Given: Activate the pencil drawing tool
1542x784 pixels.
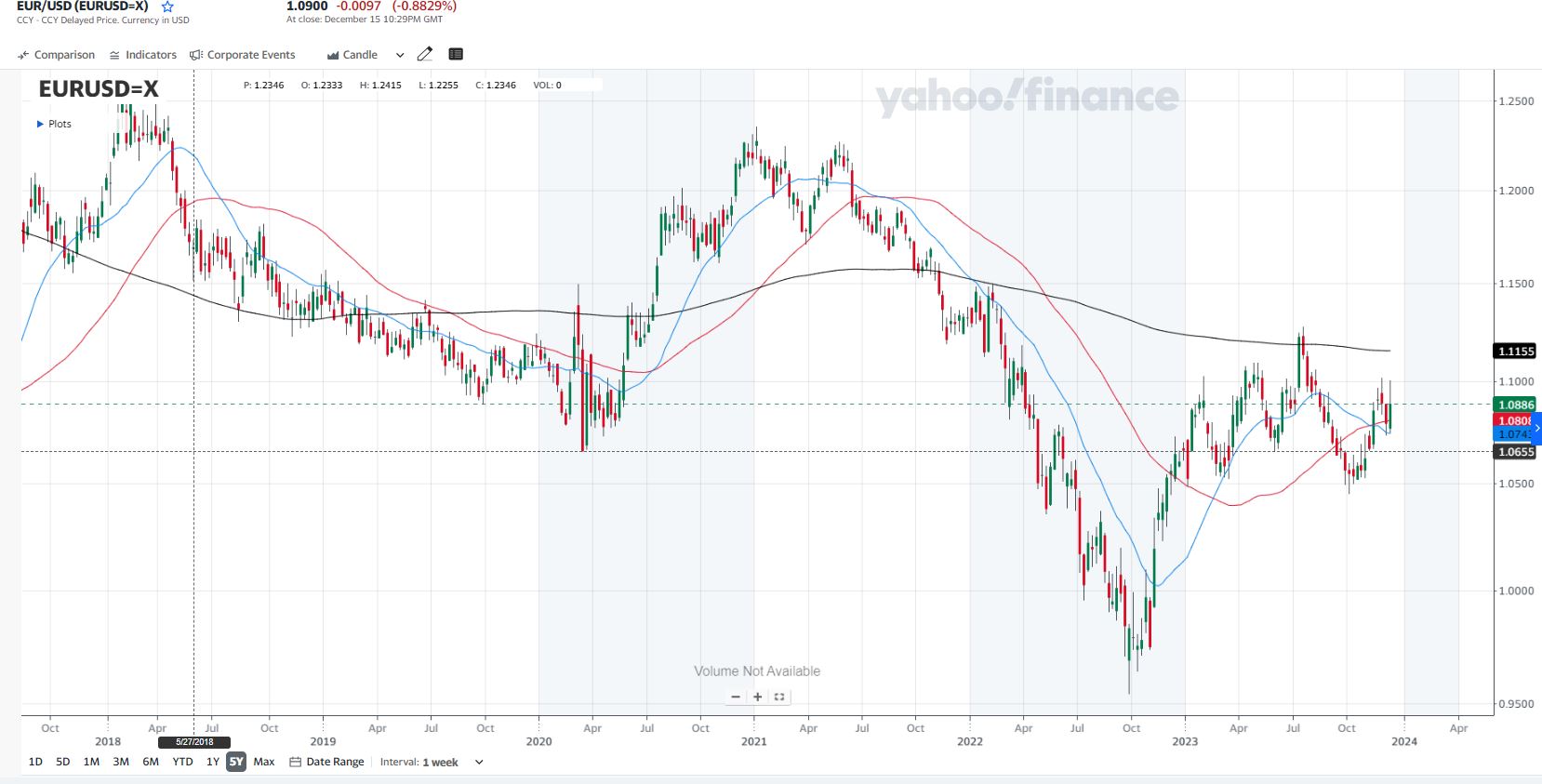Looking at the screenshot, I should [x=425, y=54].
